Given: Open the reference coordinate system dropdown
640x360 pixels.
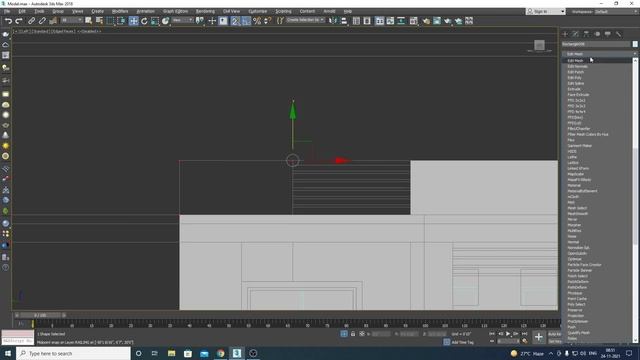Looking at the screenshot, I should coord(182,20).
